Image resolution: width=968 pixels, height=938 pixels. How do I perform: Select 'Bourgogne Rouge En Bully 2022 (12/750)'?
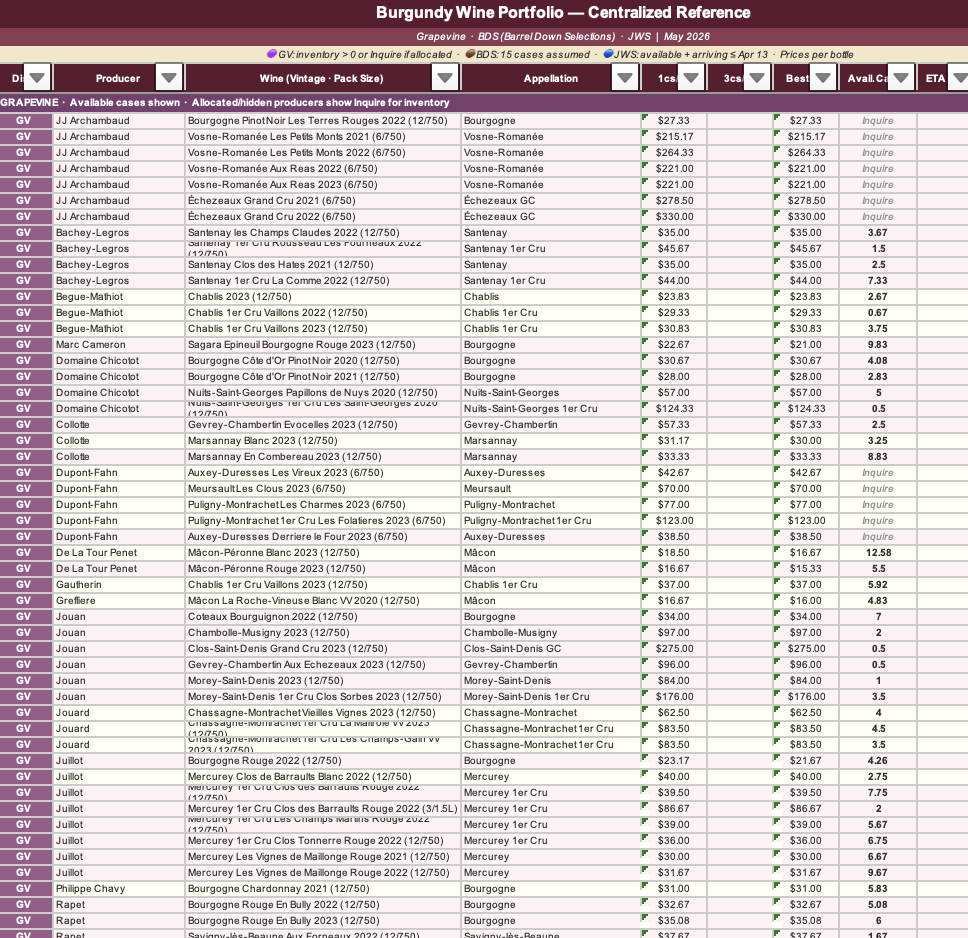coord(323,905)
